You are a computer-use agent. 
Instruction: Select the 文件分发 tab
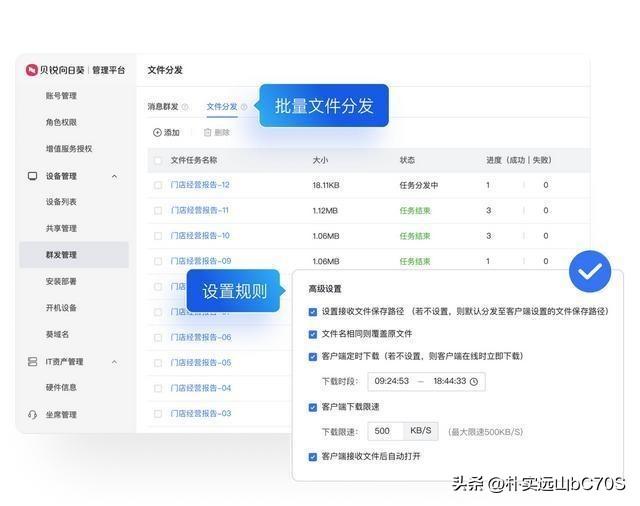222,107
